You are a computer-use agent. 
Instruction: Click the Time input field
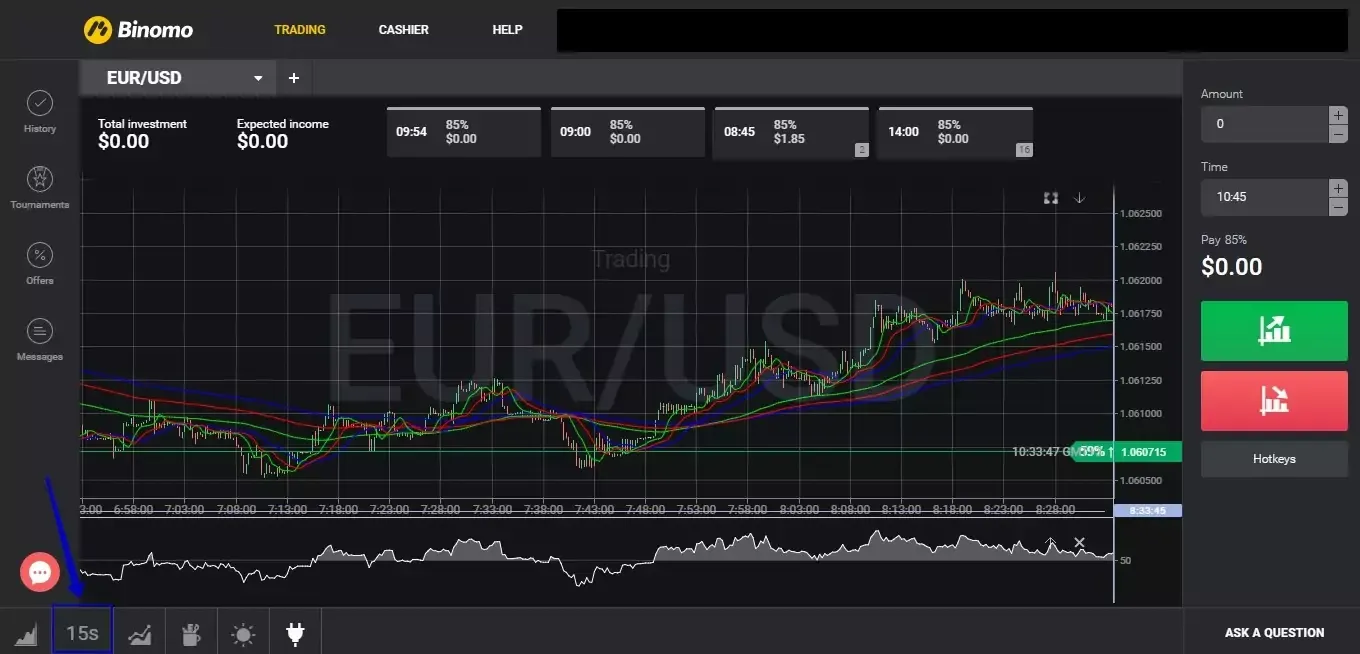coord(1265,197)
